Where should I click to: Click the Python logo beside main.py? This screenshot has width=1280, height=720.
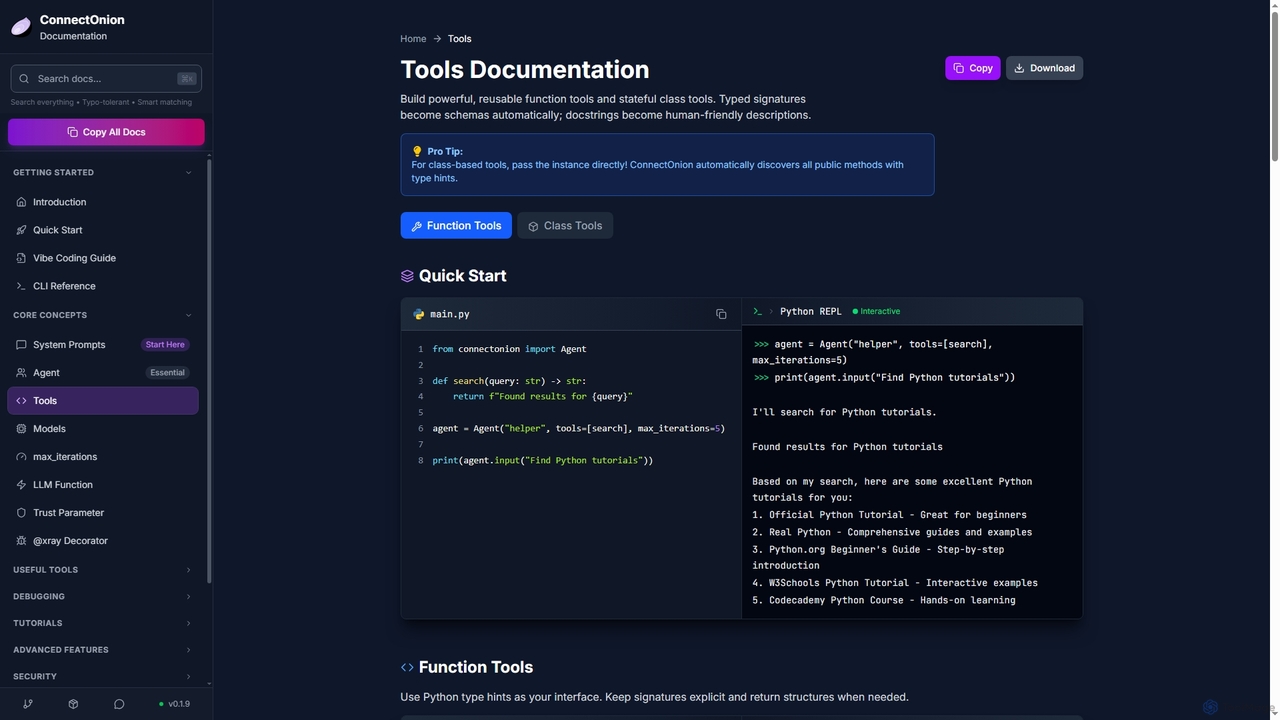coord(419,314)
